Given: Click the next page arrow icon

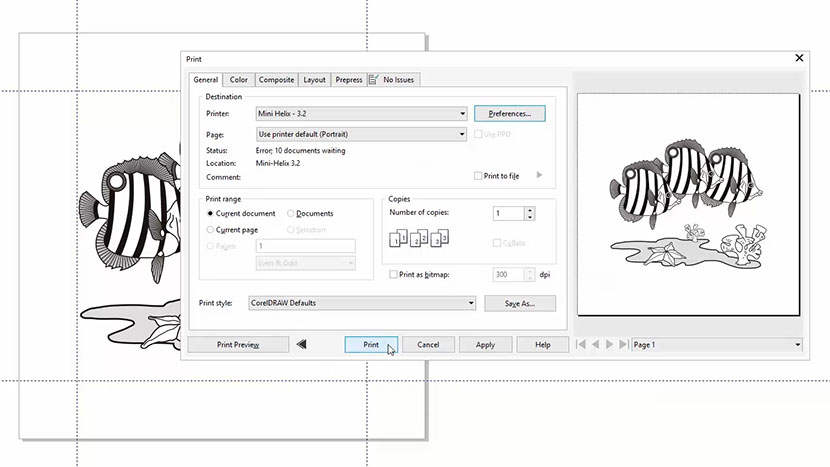Looking at the screenshot, I should pyautogui.click(x=610, y=344).
